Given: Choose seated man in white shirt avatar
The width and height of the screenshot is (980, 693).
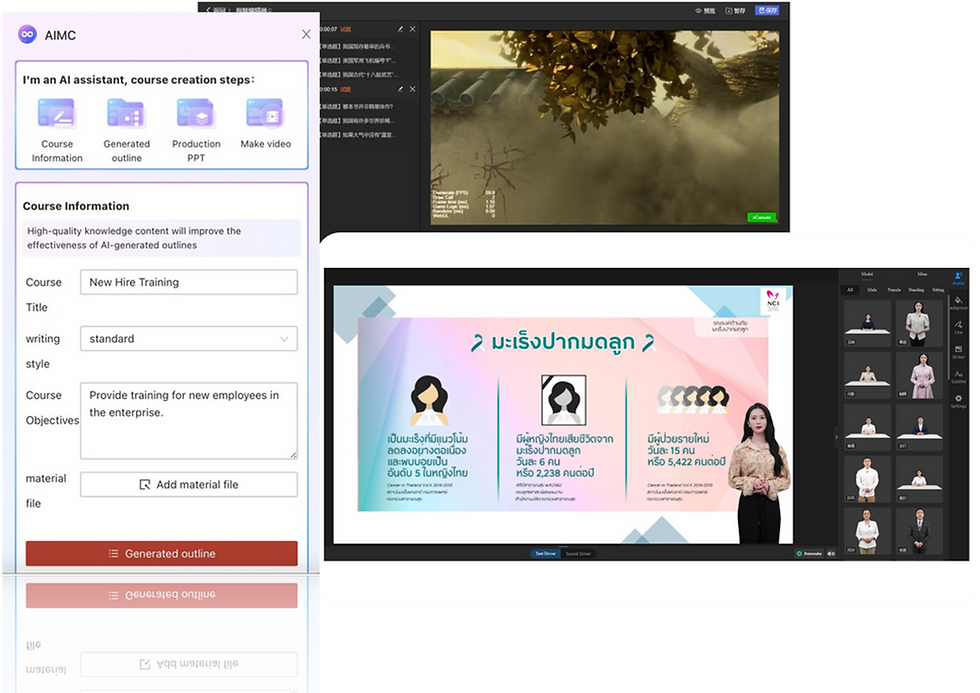Looking at the screenshot, I should (868, 427).
